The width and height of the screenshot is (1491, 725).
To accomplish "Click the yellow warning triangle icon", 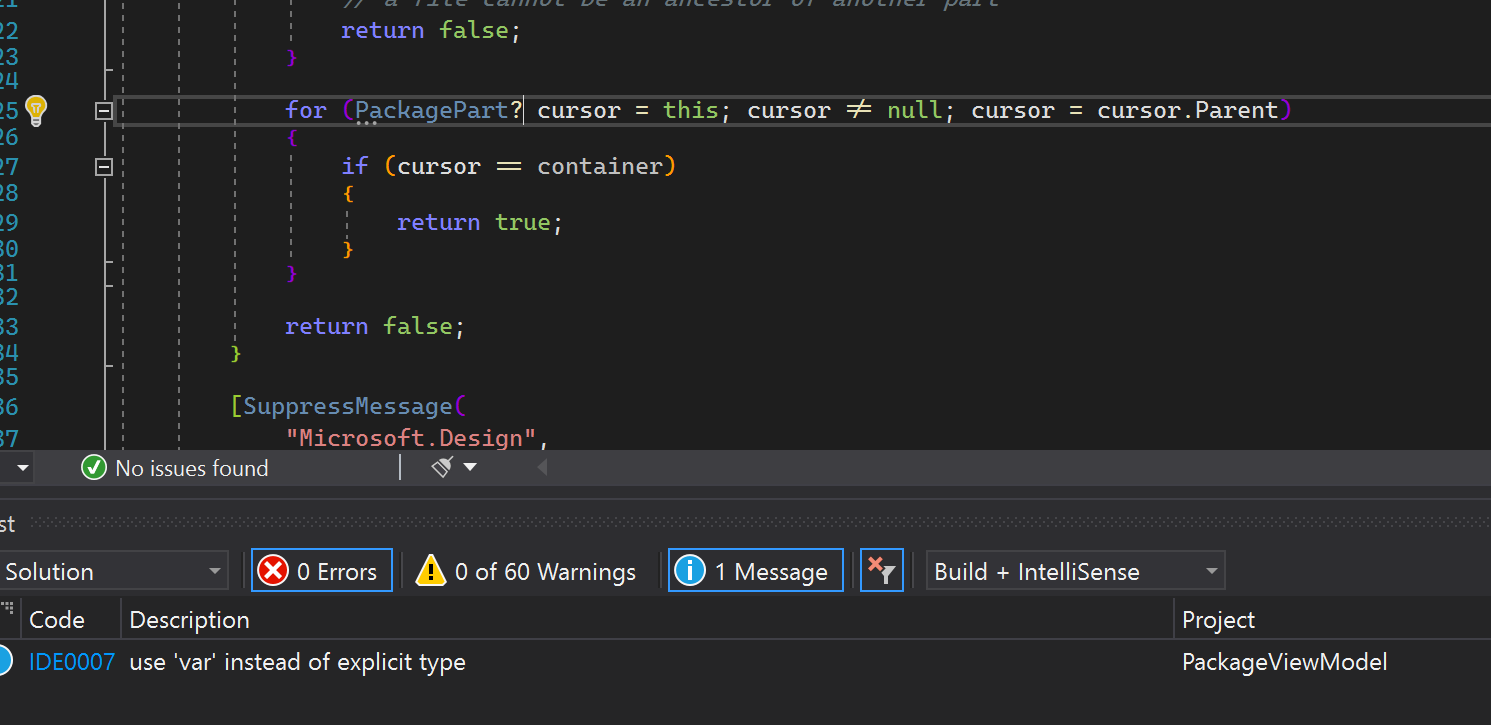I will click(431, 570).
